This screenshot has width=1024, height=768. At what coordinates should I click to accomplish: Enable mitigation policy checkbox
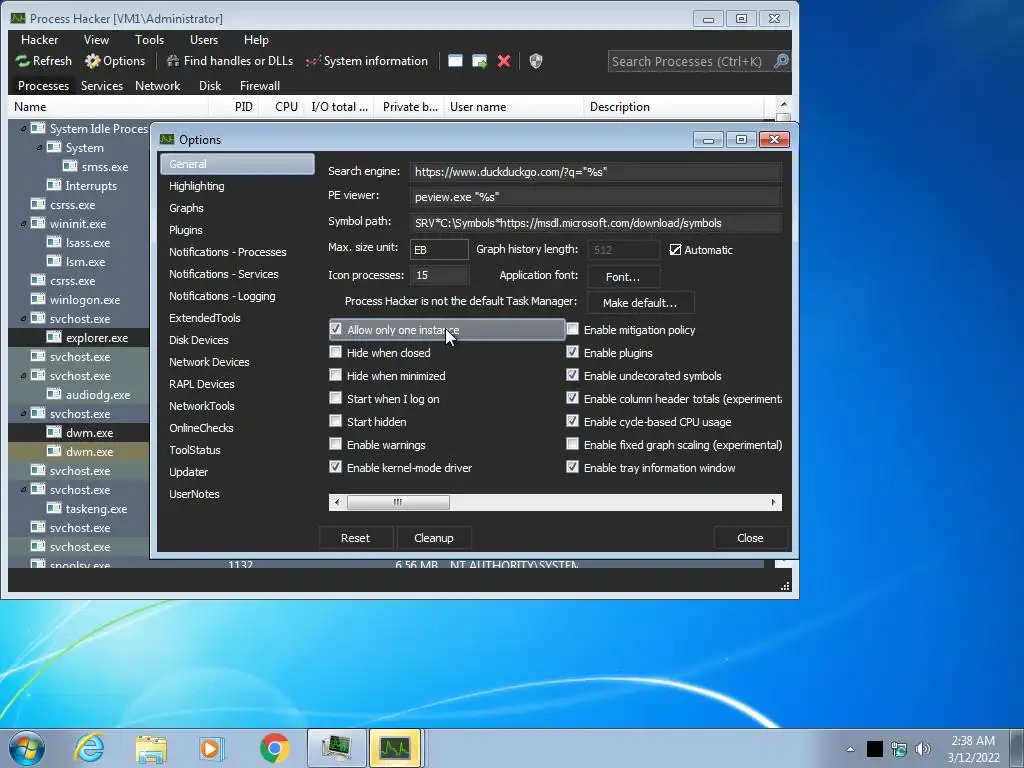pyautogui.click(x=573, y=329)
